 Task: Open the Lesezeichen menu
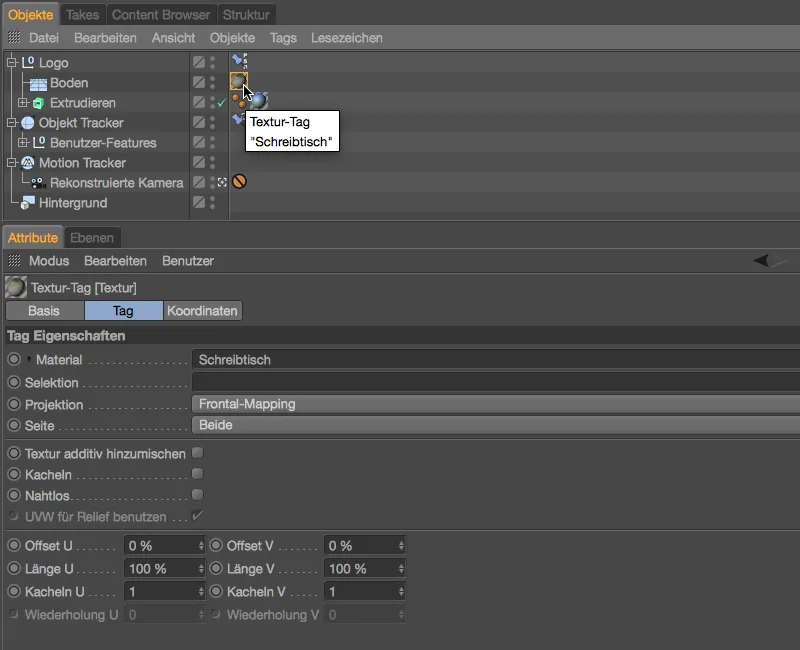pos(347,38)
